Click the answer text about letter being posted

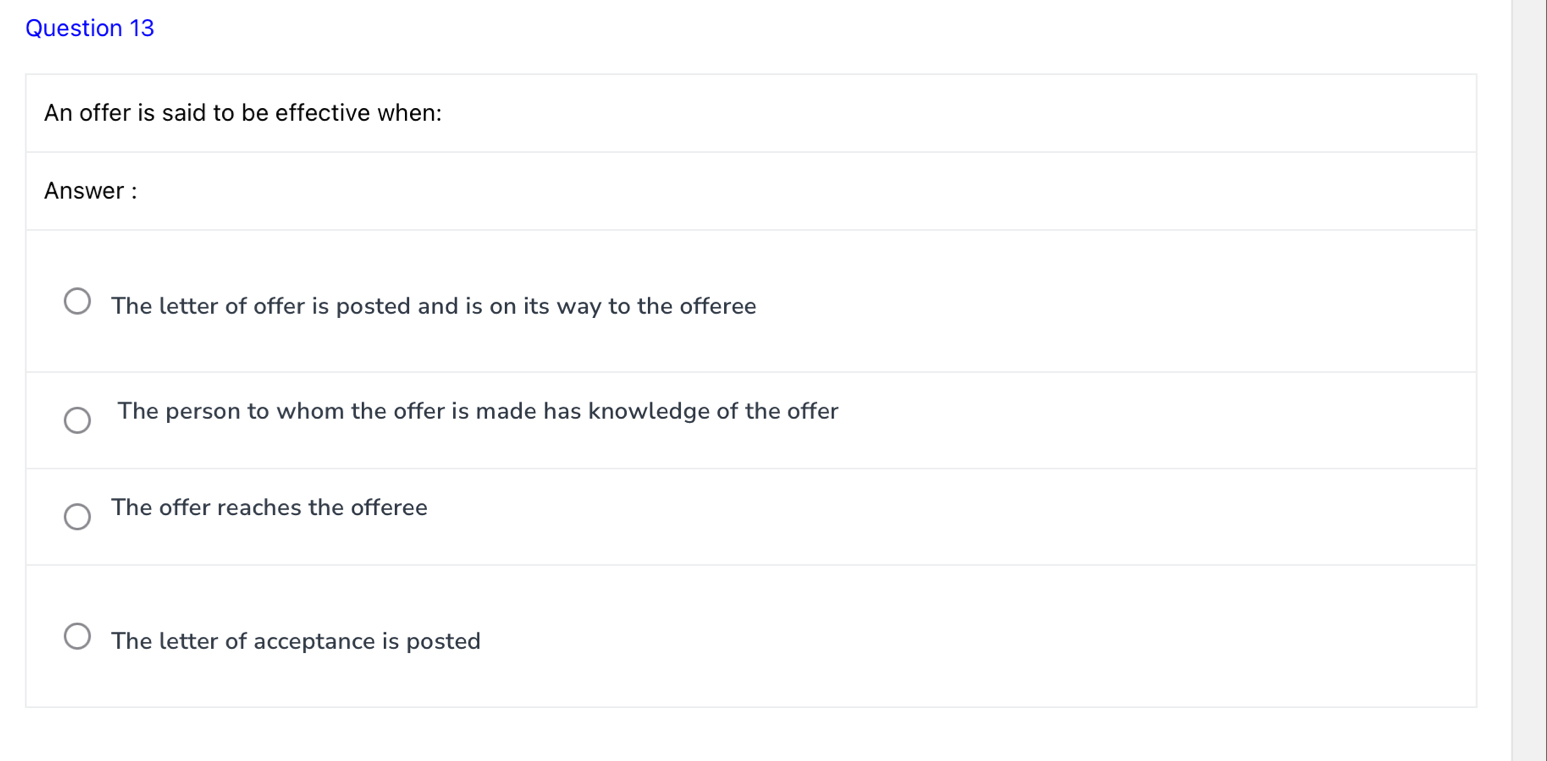[433, 306]
